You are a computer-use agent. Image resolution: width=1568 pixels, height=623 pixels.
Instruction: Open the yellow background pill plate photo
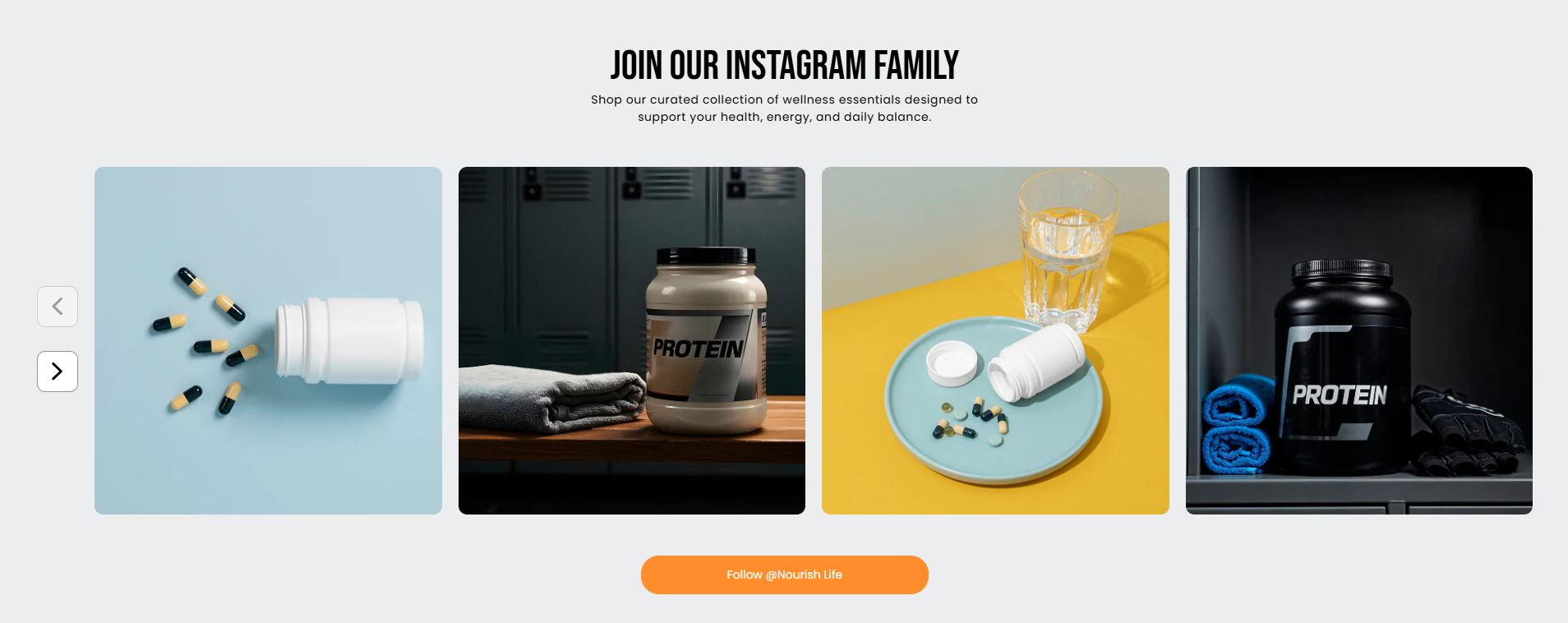click(x=995, y=340)
